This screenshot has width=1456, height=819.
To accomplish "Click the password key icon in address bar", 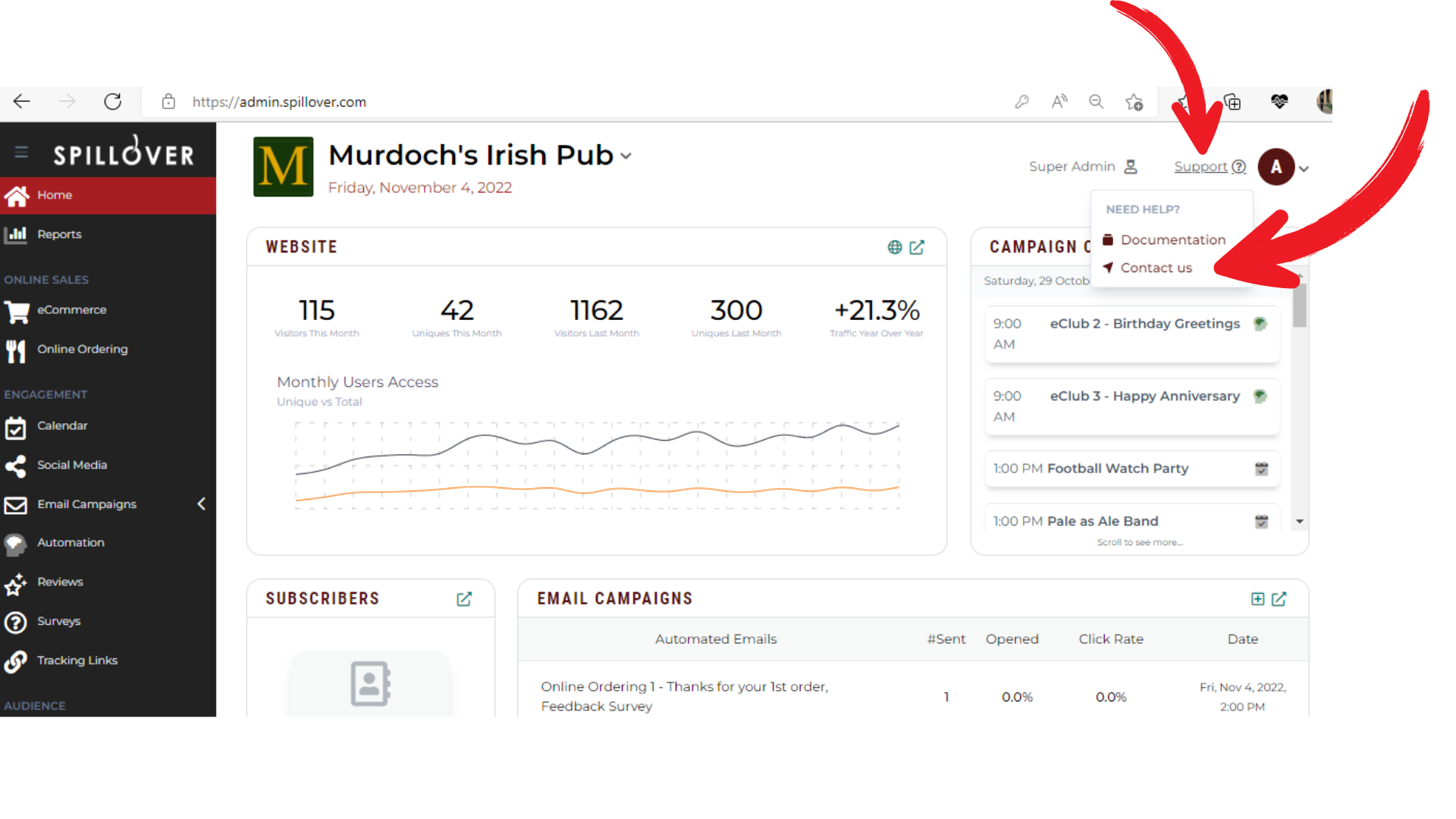I will click(x=1021, y=102).
